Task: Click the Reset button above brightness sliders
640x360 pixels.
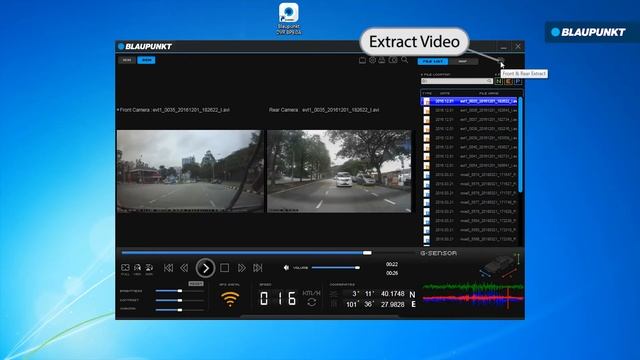Action: 196,284
